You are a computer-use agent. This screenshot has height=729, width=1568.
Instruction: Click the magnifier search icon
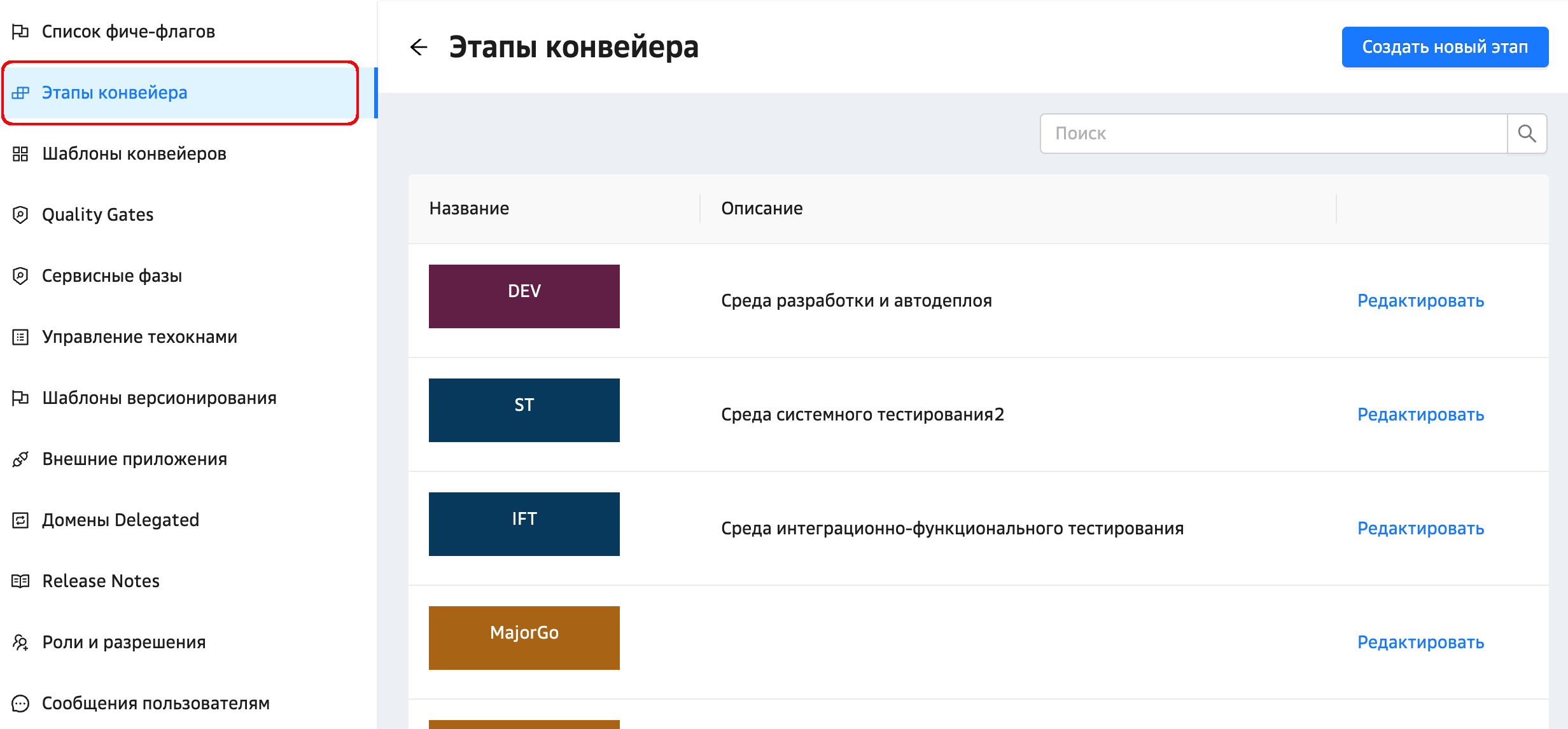tap(1527, 134)
